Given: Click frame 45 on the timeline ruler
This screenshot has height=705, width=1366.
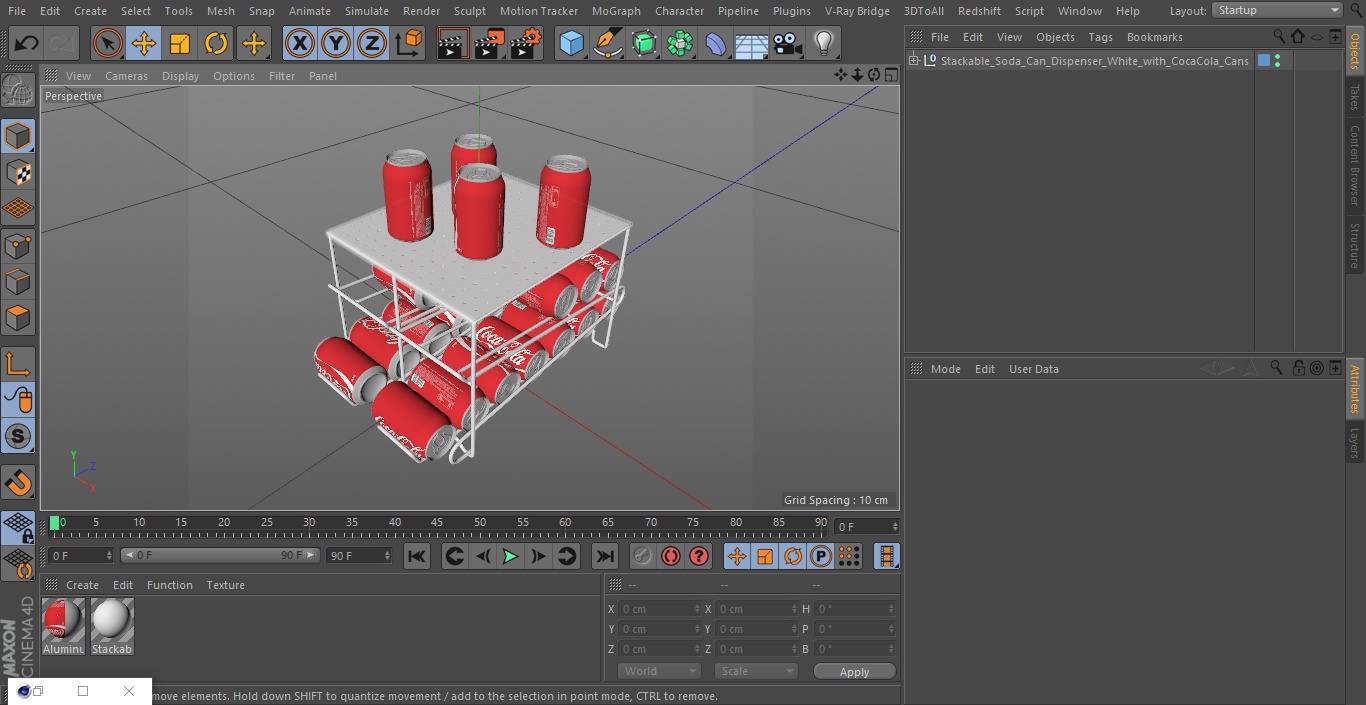Looking at the screenshot, I should [437, 522].
